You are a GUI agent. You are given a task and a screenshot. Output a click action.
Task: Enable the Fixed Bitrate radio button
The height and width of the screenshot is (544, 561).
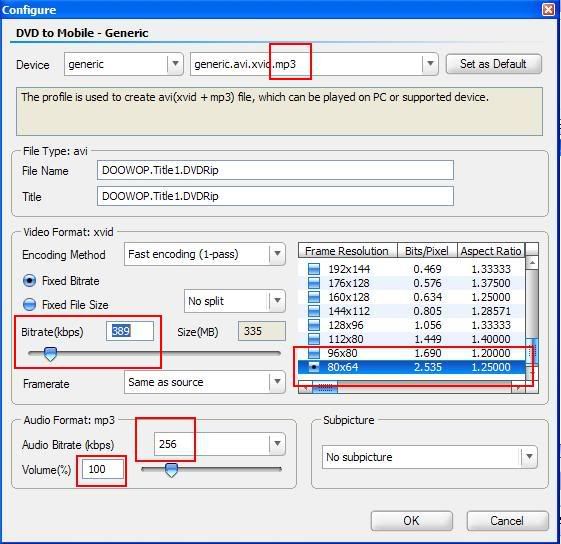[29, 281]
